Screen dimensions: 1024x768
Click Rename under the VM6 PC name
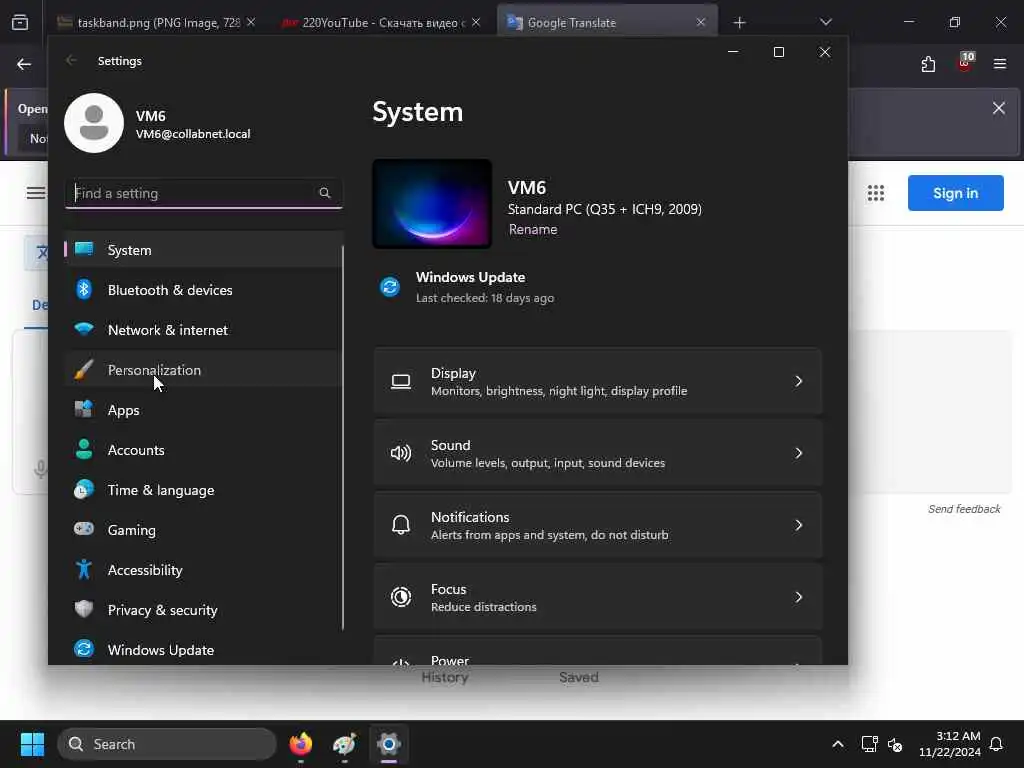point(533,229)
